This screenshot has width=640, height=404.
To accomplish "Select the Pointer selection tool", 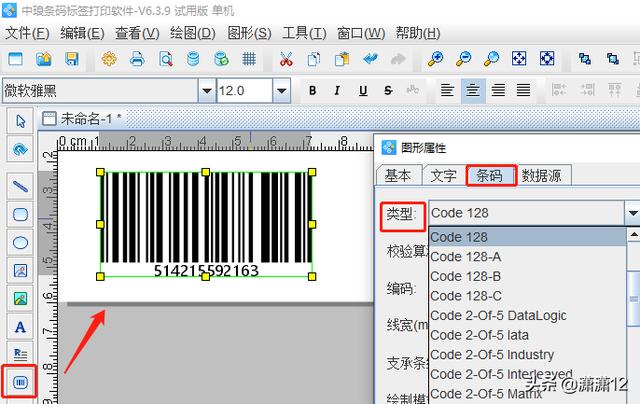I will tap(20, 121).
